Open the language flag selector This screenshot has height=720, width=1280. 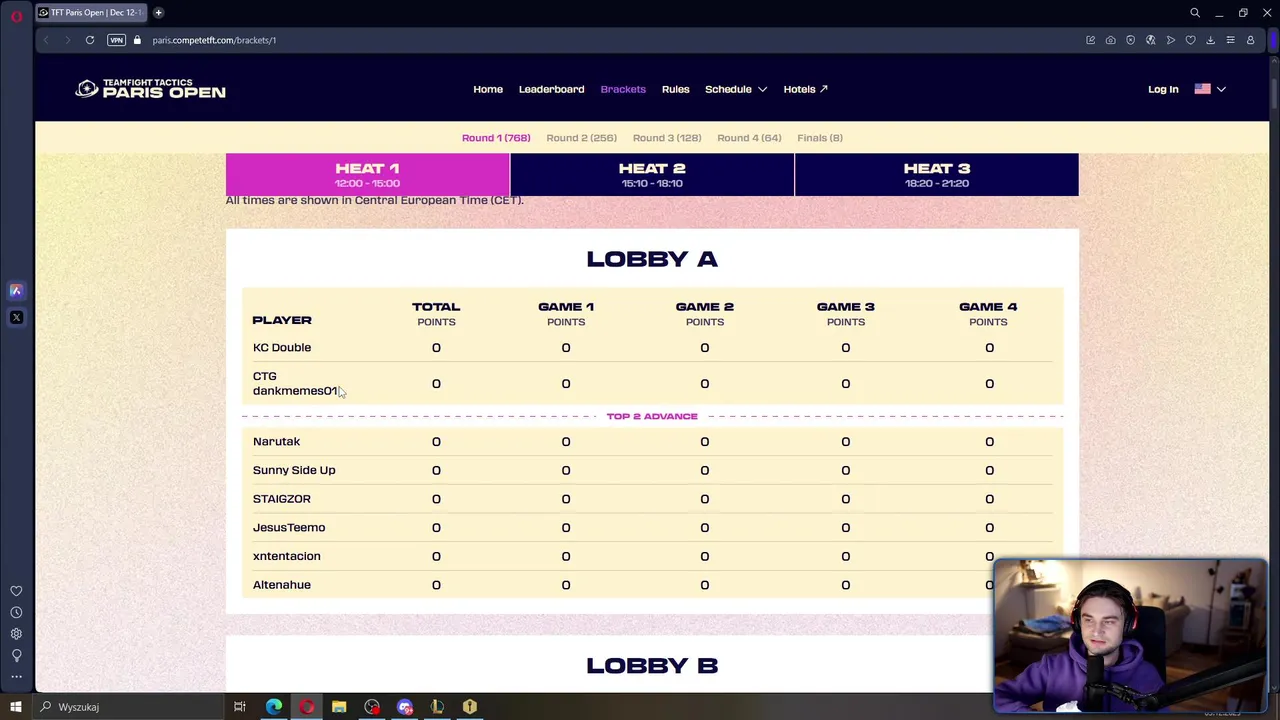click(1210, 89)
